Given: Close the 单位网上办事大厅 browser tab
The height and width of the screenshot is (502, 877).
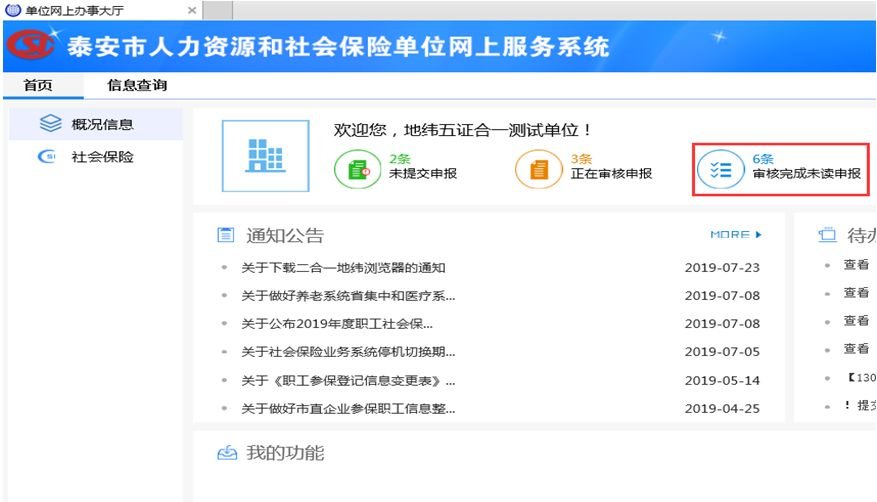Looking at the screenshot, I should 192,10.
